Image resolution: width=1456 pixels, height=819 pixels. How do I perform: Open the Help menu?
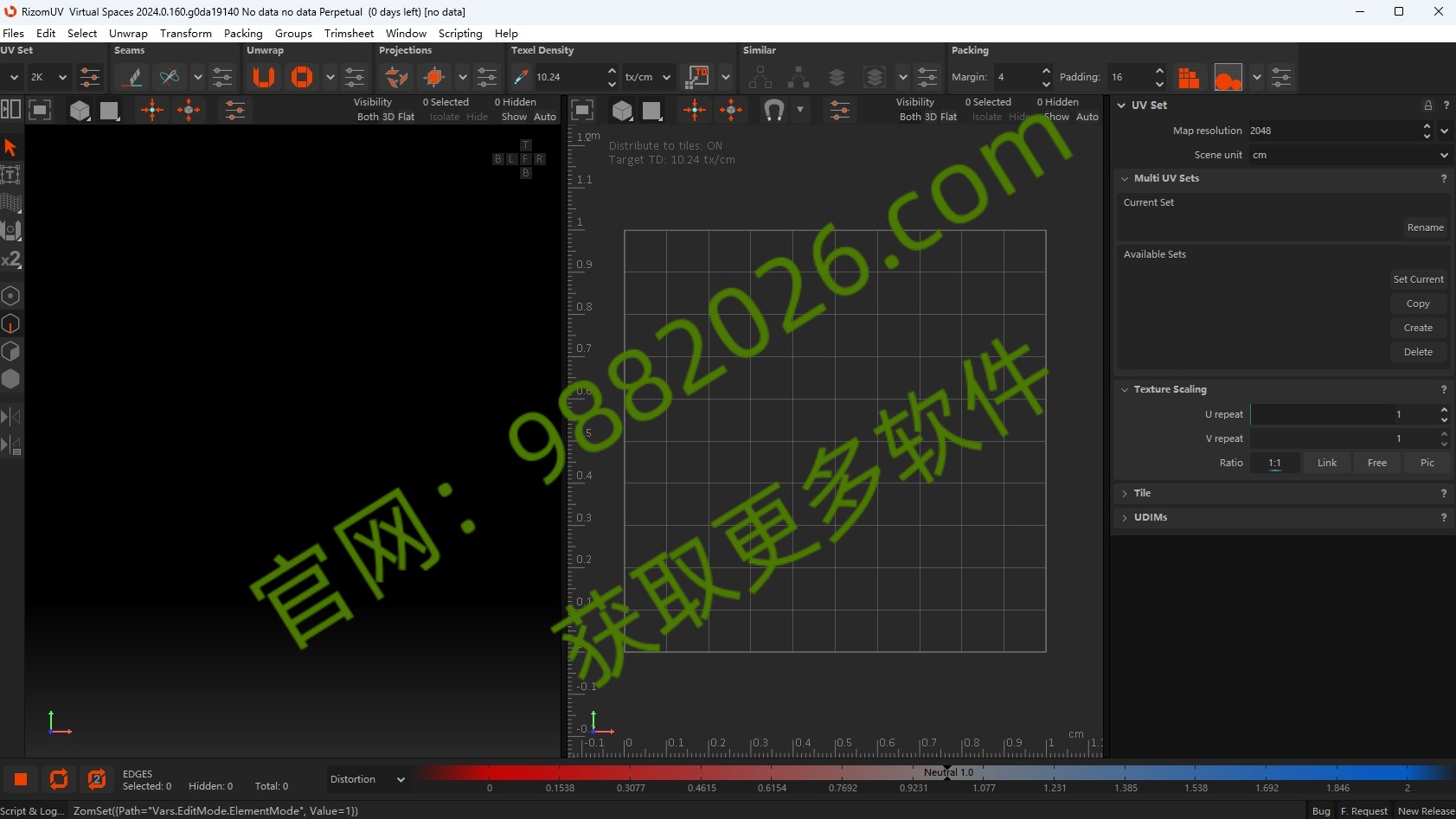[x=506, y=33]
